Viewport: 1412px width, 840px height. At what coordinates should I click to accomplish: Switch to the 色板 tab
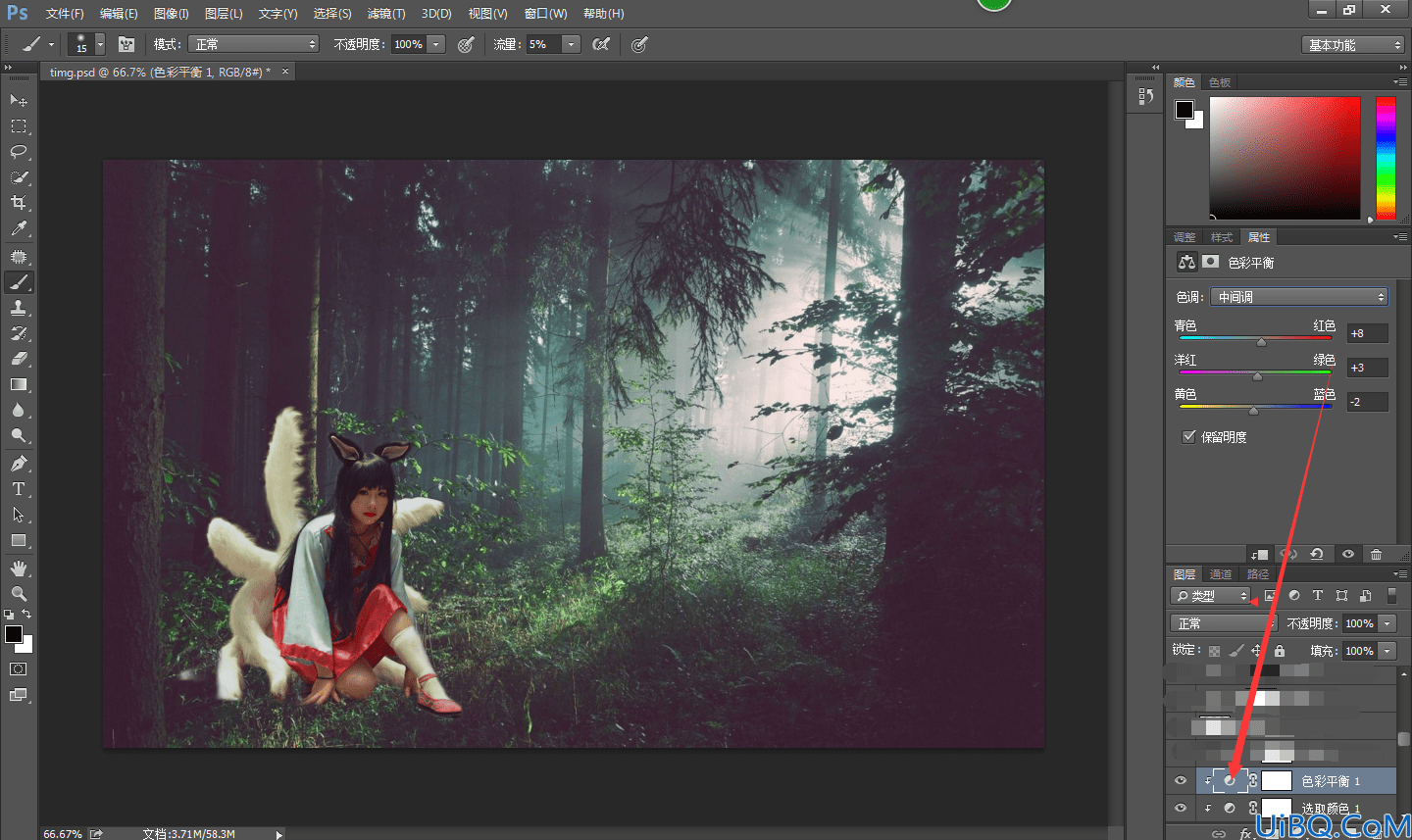(1220, 82)
